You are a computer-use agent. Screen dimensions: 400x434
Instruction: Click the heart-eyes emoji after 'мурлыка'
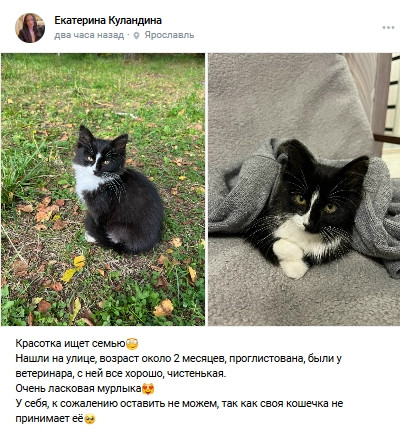[148, 389]
